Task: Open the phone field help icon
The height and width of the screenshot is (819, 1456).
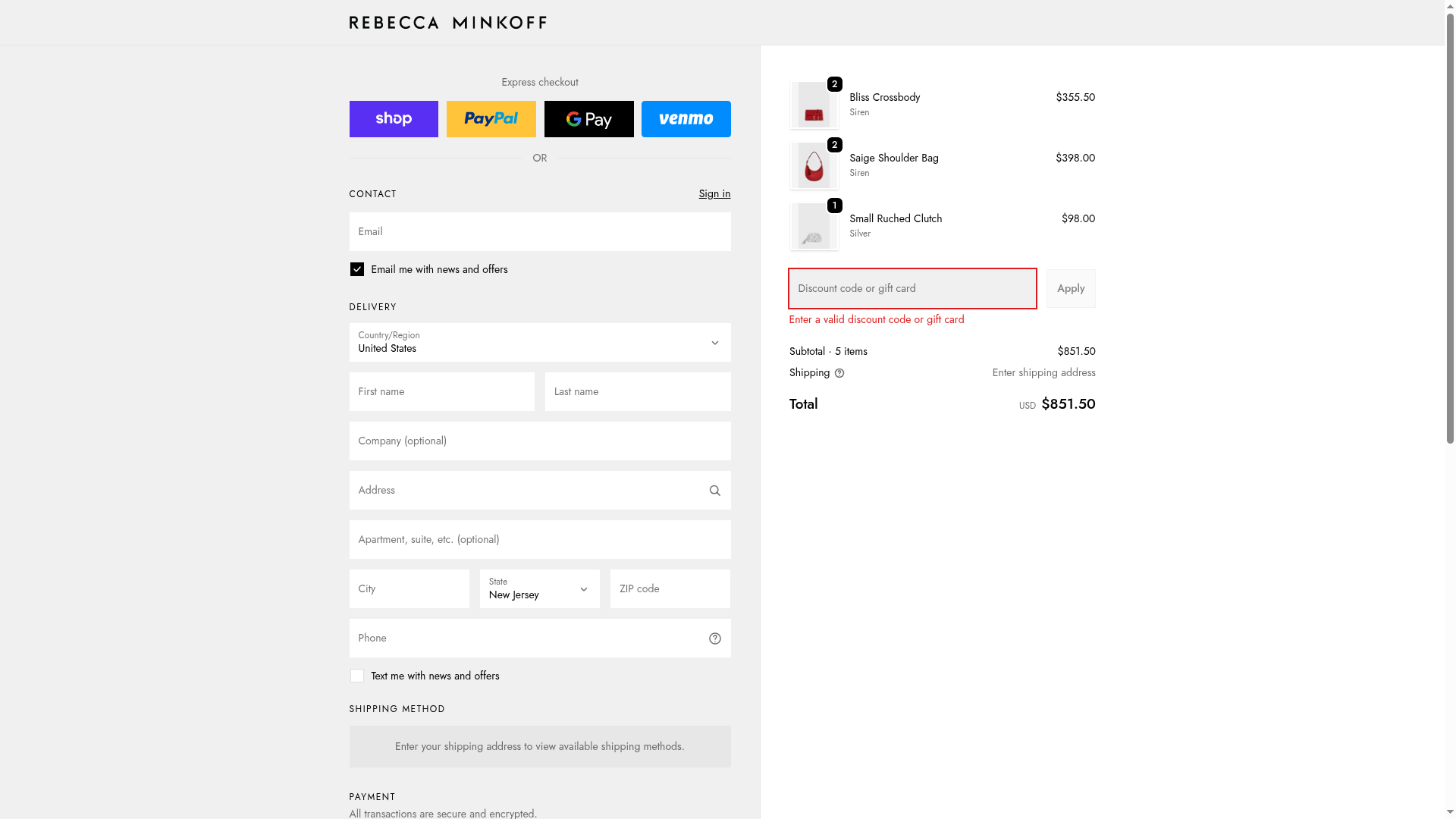Action: 714,639
